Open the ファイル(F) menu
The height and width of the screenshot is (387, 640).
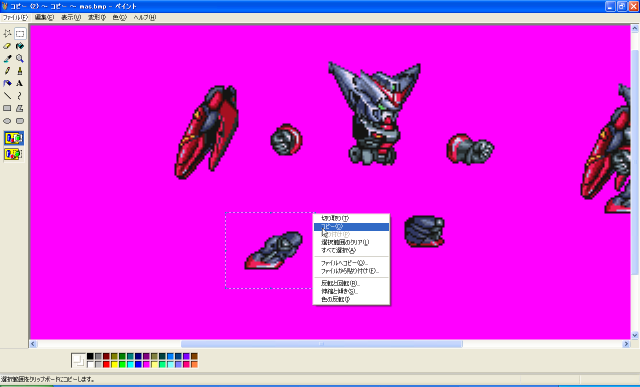15,18
